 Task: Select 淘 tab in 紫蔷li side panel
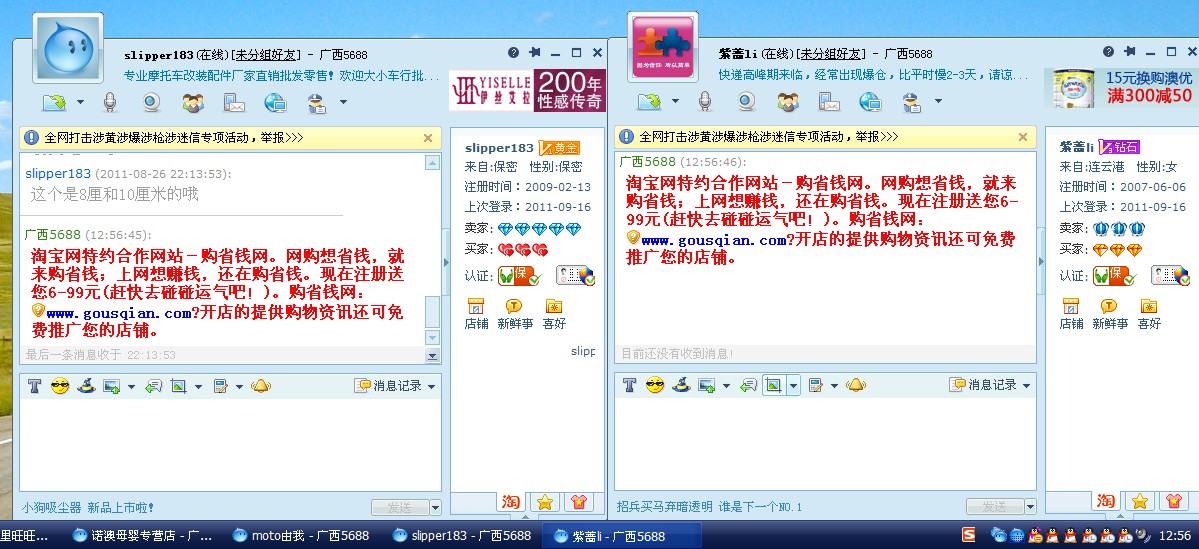[x=1106, y=501]
